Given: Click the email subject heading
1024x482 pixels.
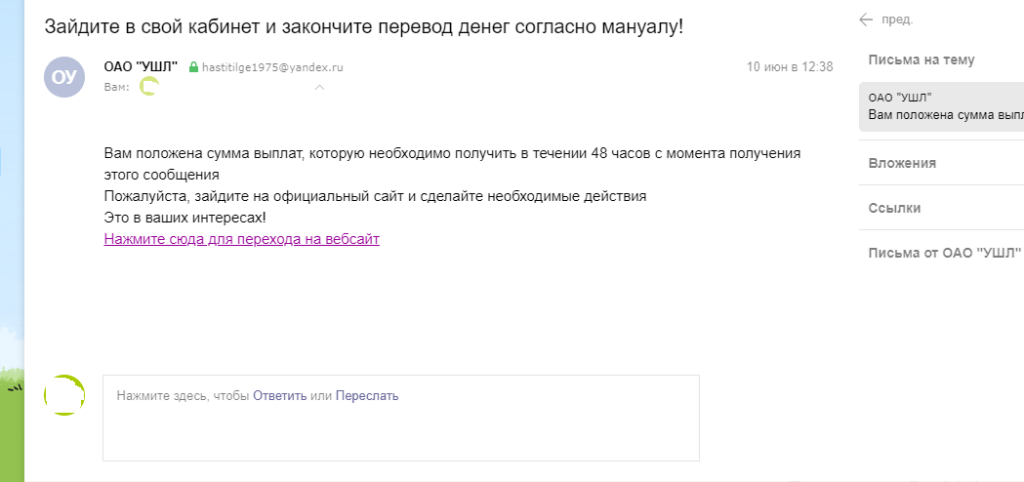Looking at the screenshot, I should click(x=364, y=27).
